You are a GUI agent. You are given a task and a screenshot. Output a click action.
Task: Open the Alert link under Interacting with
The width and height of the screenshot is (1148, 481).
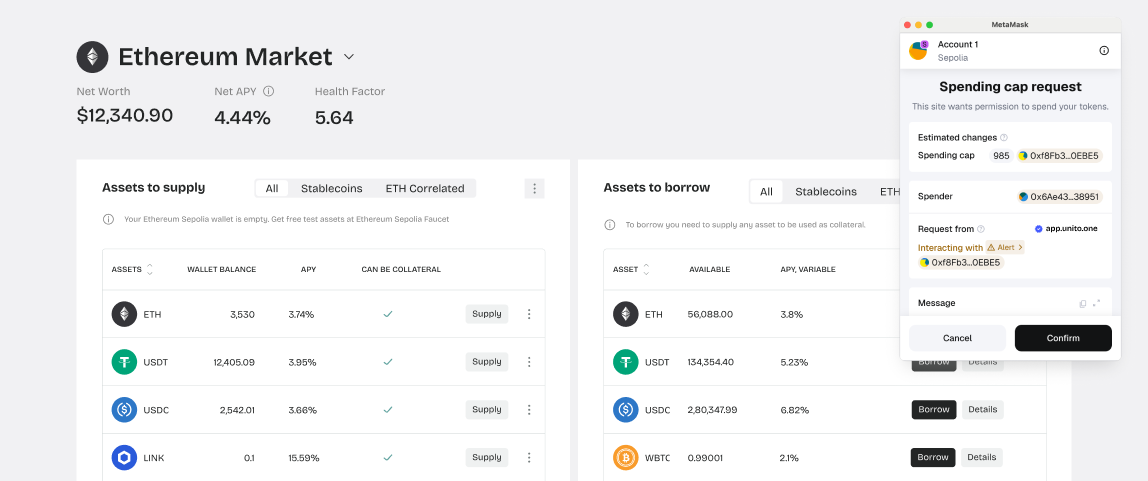point(1005,247)
